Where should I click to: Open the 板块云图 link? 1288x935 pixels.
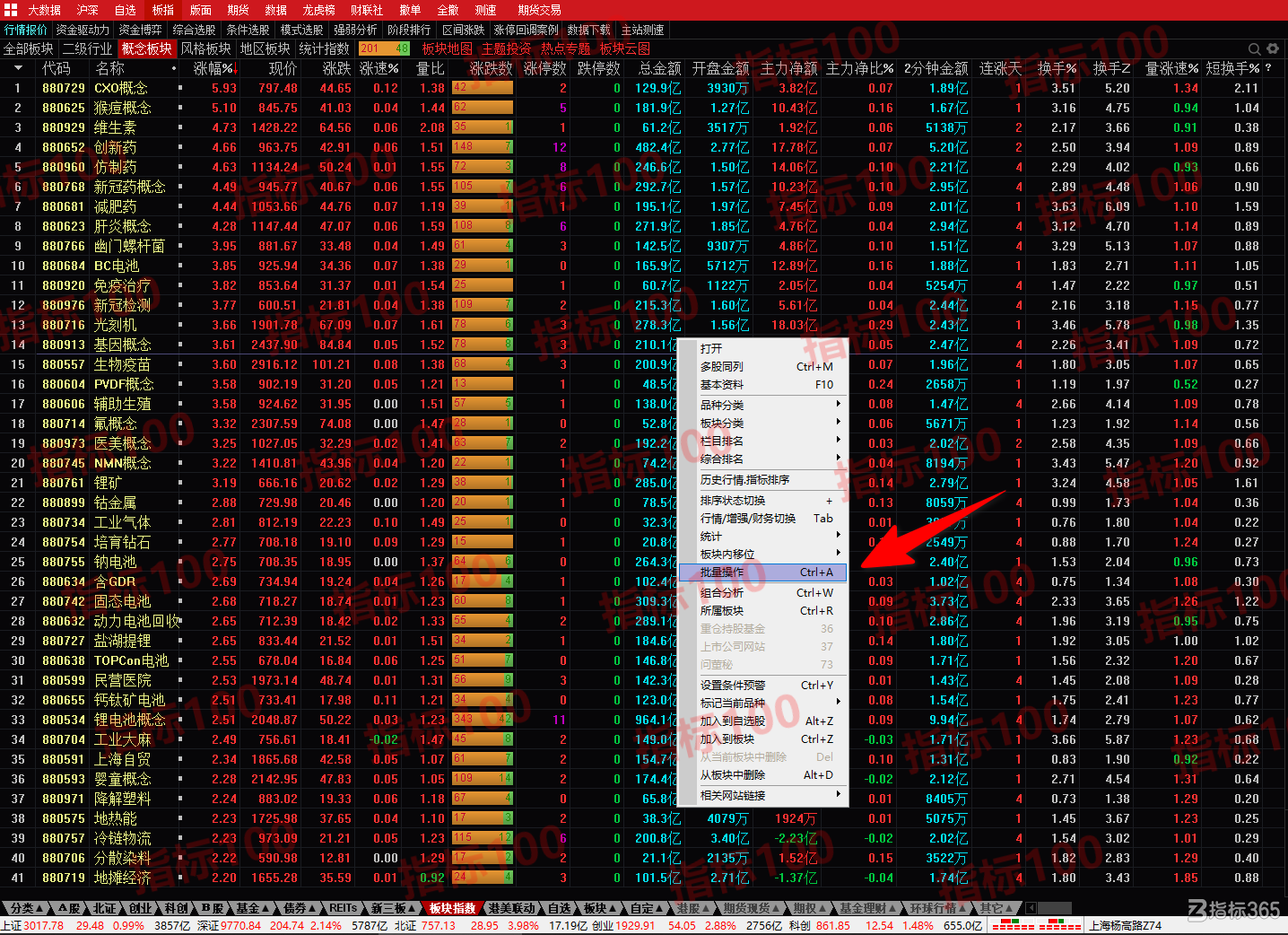(625, 48)
